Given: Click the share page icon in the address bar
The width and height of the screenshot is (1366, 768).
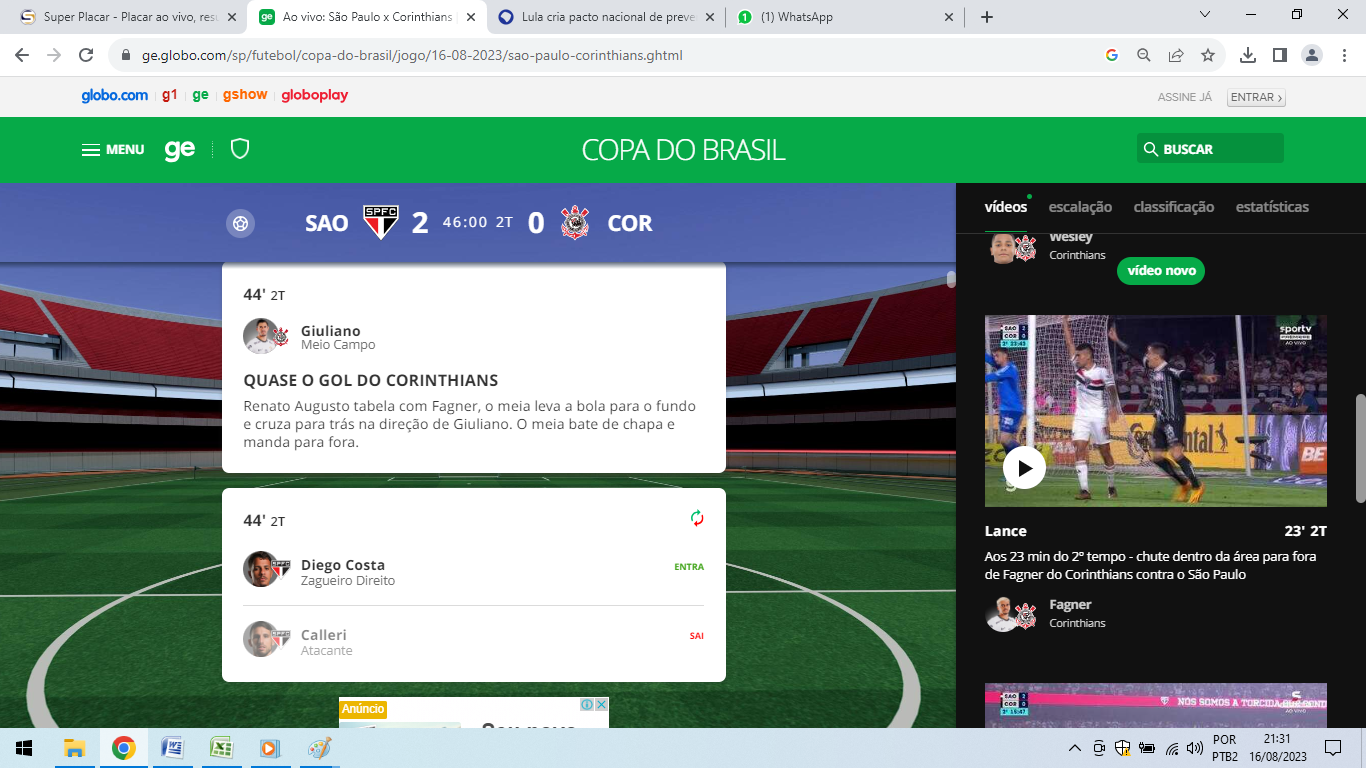Looking at the screenshot, I should point(1176,55).
